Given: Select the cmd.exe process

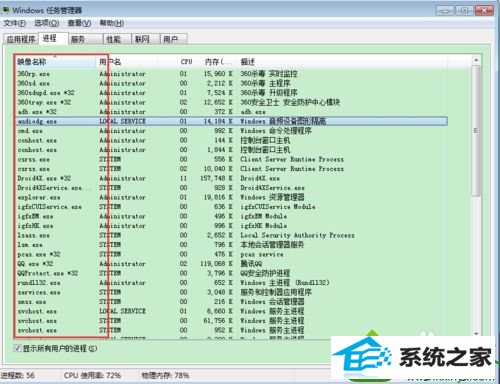Looking at the screenshot, I should pos(231,131).
